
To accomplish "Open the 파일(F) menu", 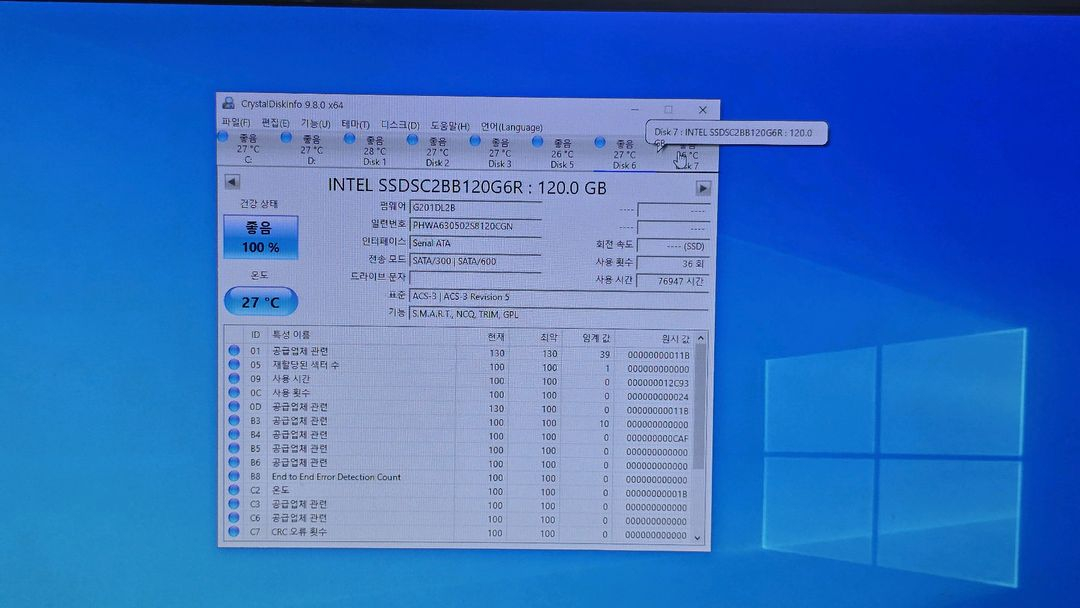I will [236, 123].
